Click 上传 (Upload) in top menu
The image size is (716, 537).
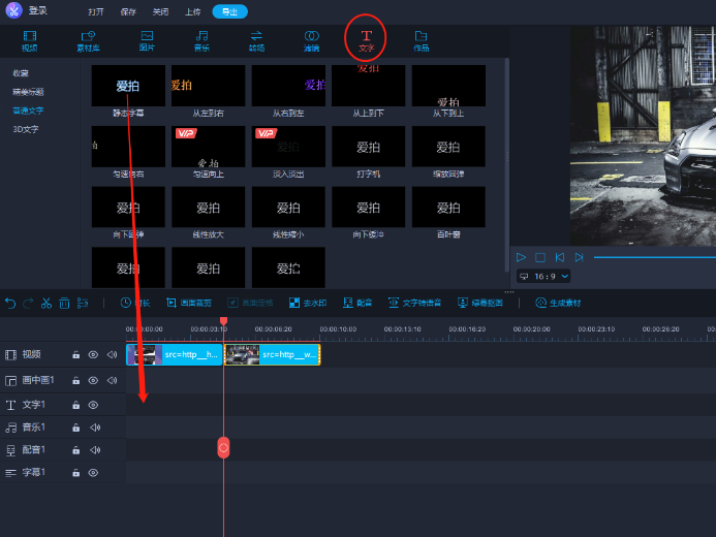pyautogui.click(x=193, y=12)
